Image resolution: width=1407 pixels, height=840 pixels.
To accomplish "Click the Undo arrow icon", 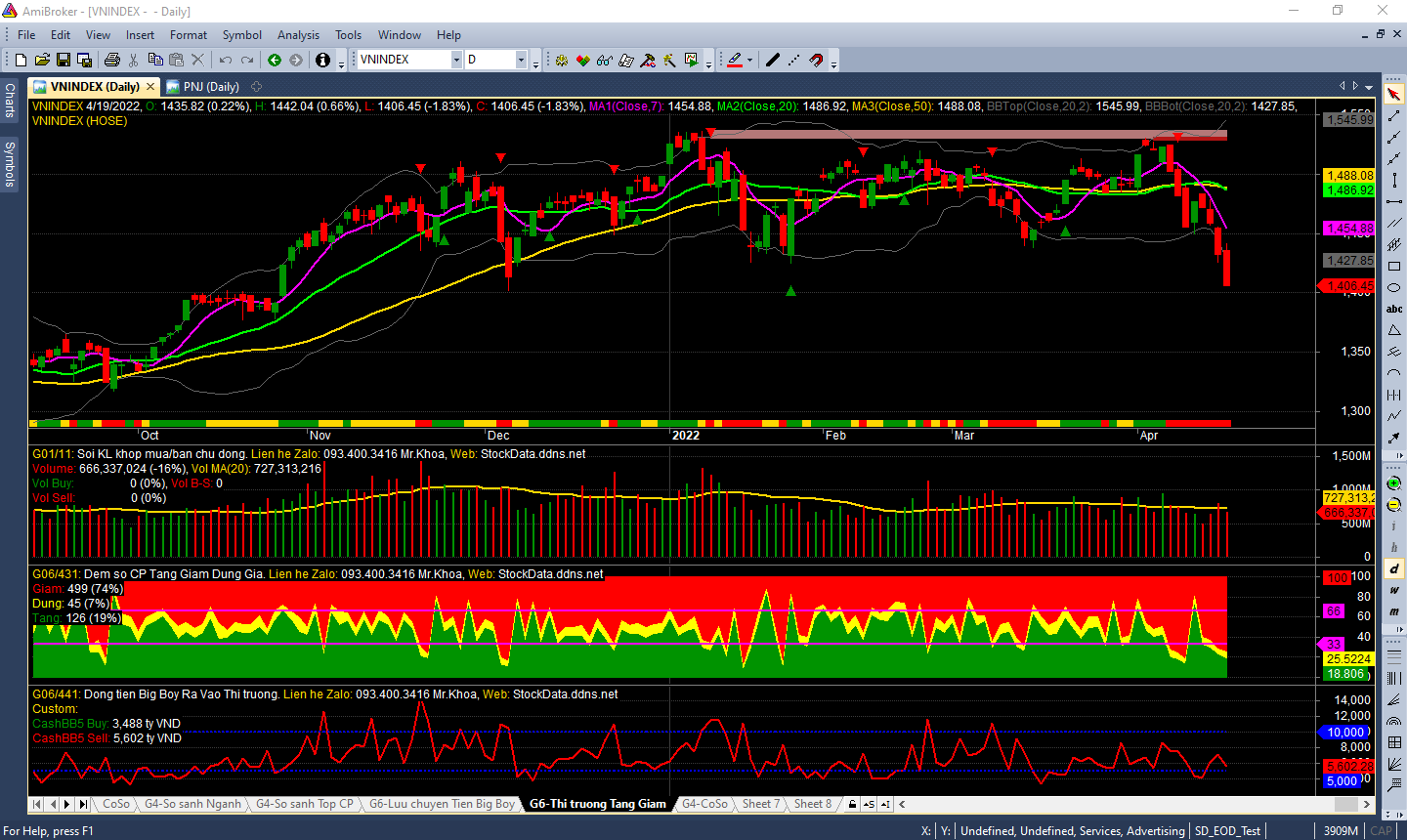I will (226, 60).
